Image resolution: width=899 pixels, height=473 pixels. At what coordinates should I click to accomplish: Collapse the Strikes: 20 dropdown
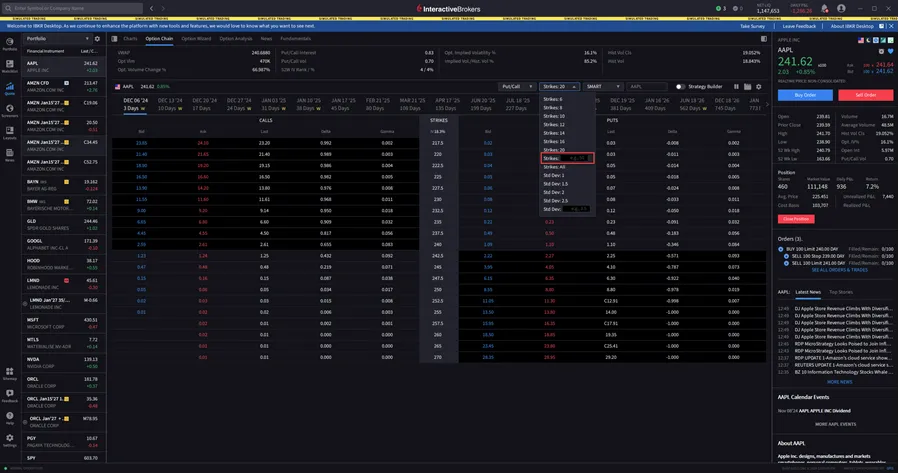point(559,87)
